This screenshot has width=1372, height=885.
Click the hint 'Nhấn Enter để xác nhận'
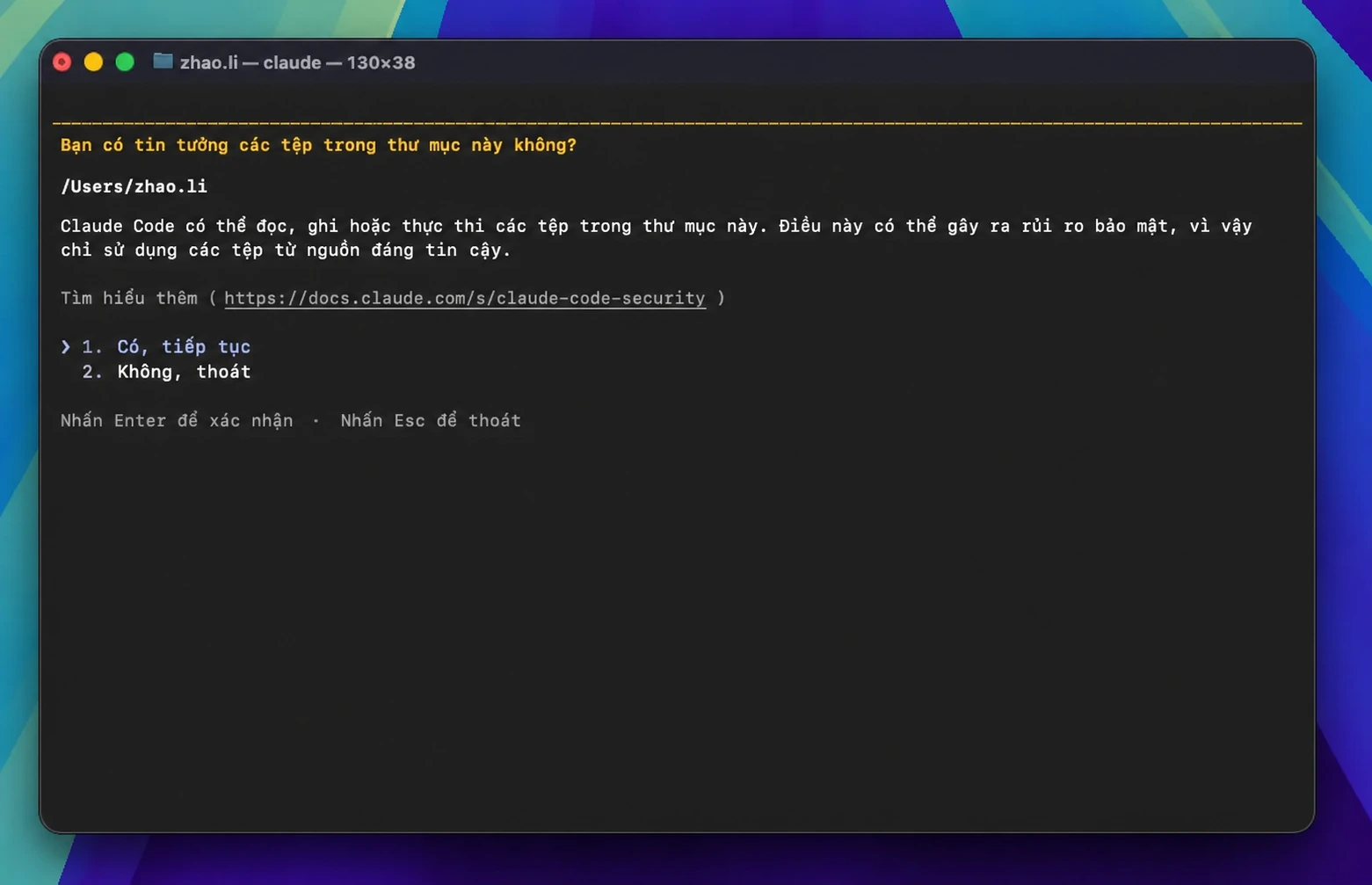point(177,420)
